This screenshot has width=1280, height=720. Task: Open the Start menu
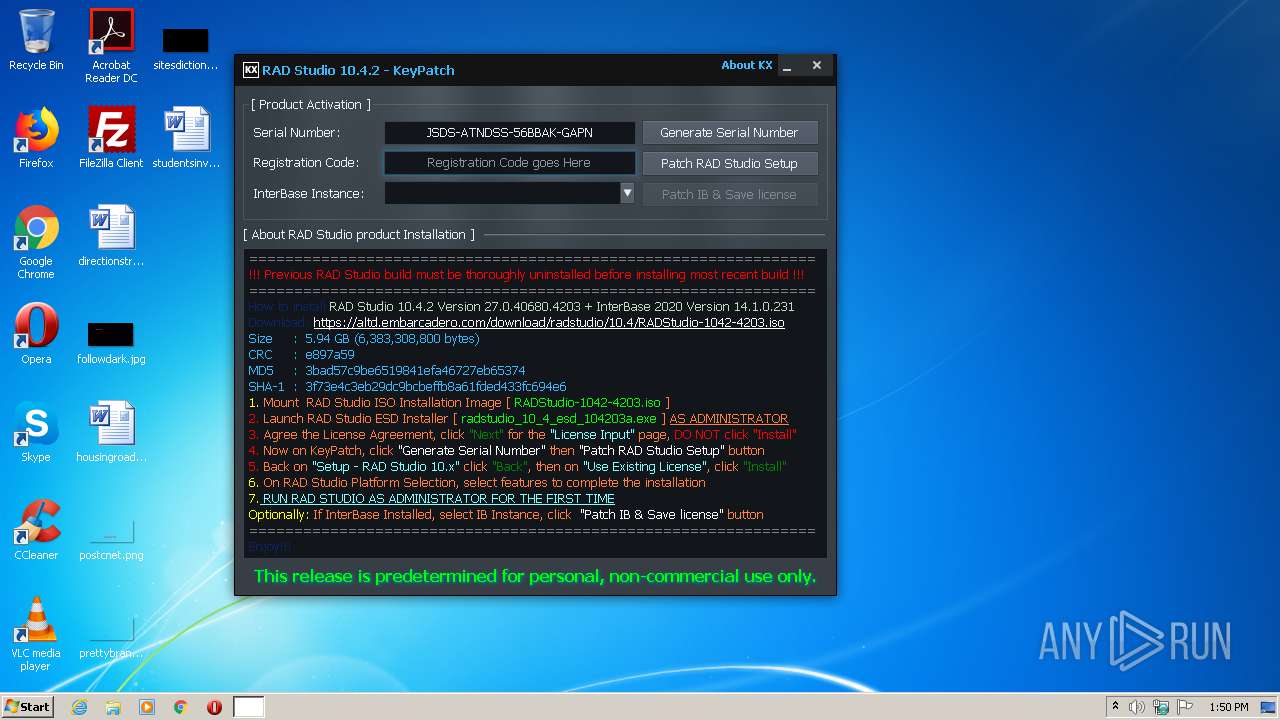pyautogui.click(x=27, y=707)
